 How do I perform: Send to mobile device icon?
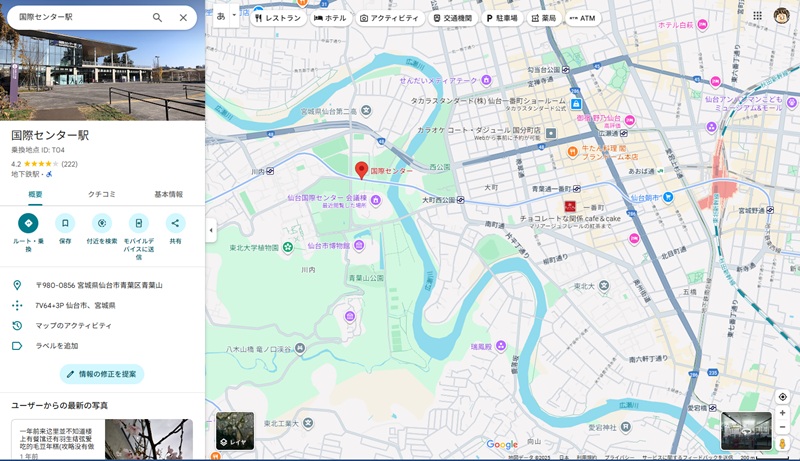[139, 223]
